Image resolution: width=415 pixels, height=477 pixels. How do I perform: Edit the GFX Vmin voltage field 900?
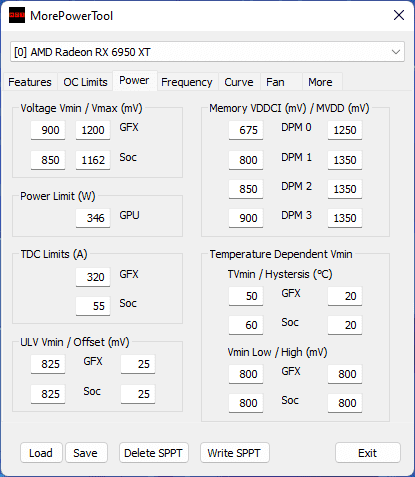[x=48, y=130]
